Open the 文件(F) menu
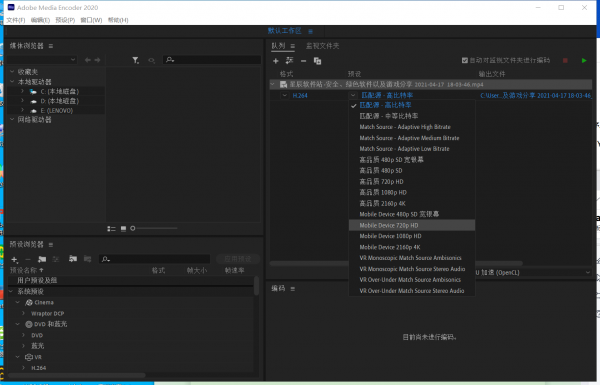 [16, 20]
